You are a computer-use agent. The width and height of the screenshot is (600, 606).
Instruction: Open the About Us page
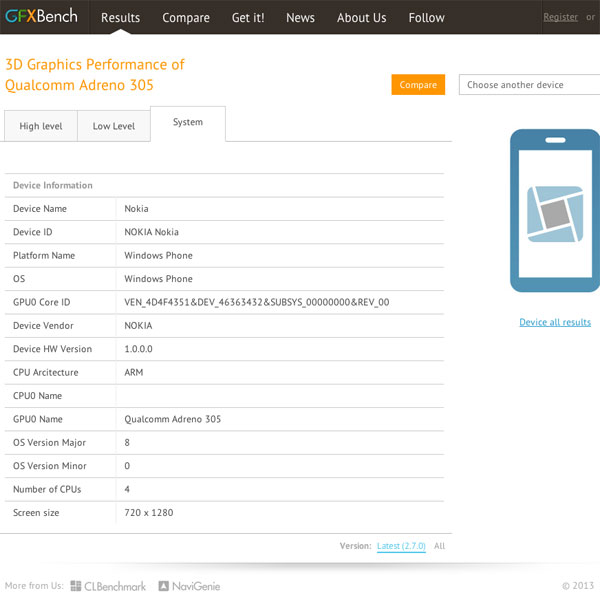(x=361, y=18)
